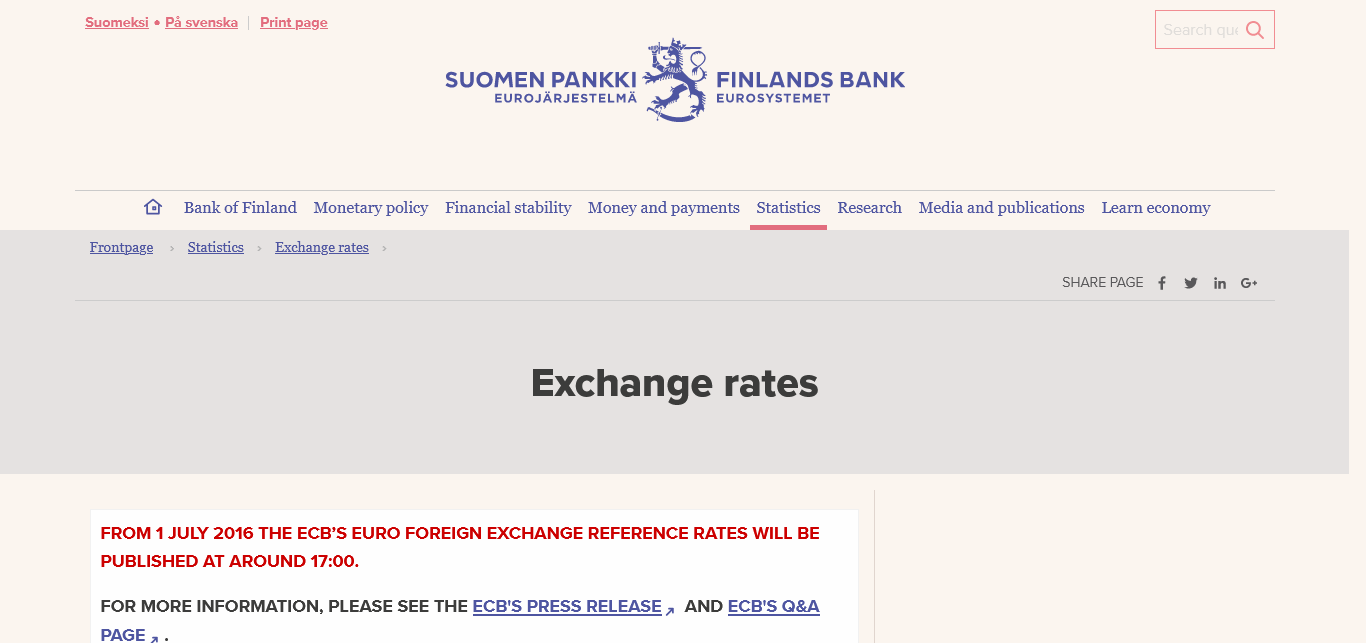Screen dimensions: 1366x643
Task: Switch language to Suomeksi
Action: (117, 23)
